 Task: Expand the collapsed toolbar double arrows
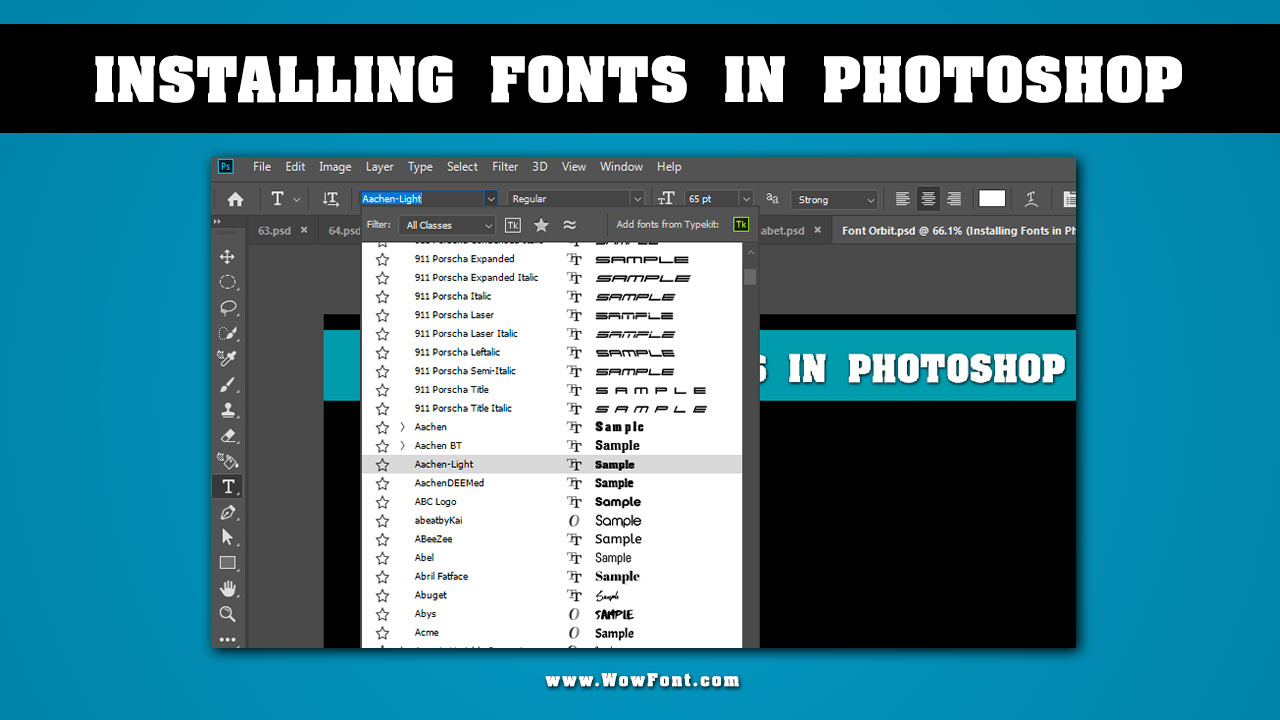point(217,222)
